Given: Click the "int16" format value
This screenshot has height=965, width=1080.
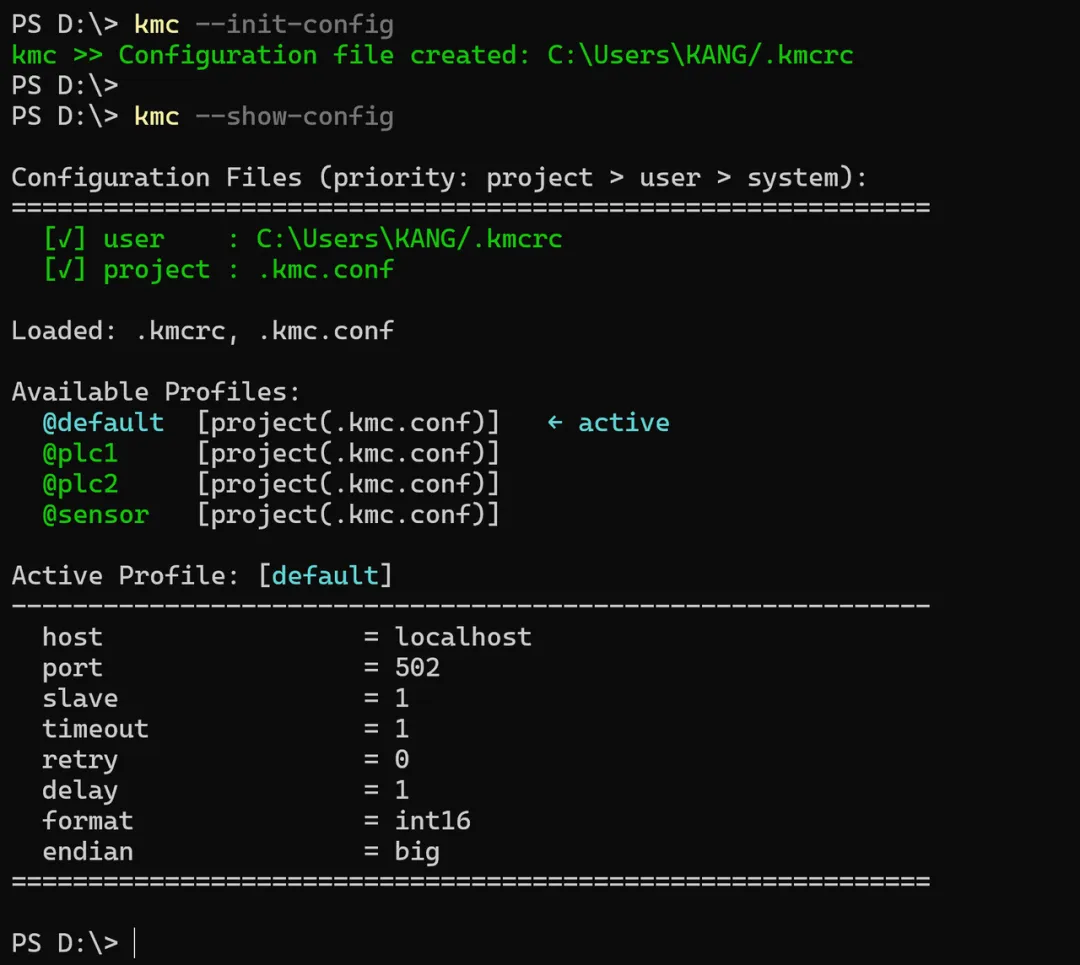Looking at the screenshot, I should [x=432, y=821].
